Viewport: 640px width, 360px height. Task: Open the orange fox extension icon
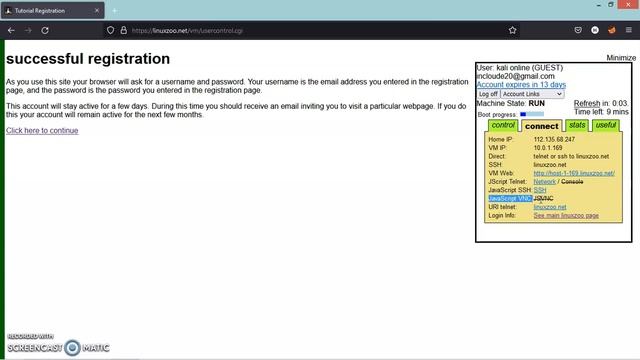tap(611, 30)
